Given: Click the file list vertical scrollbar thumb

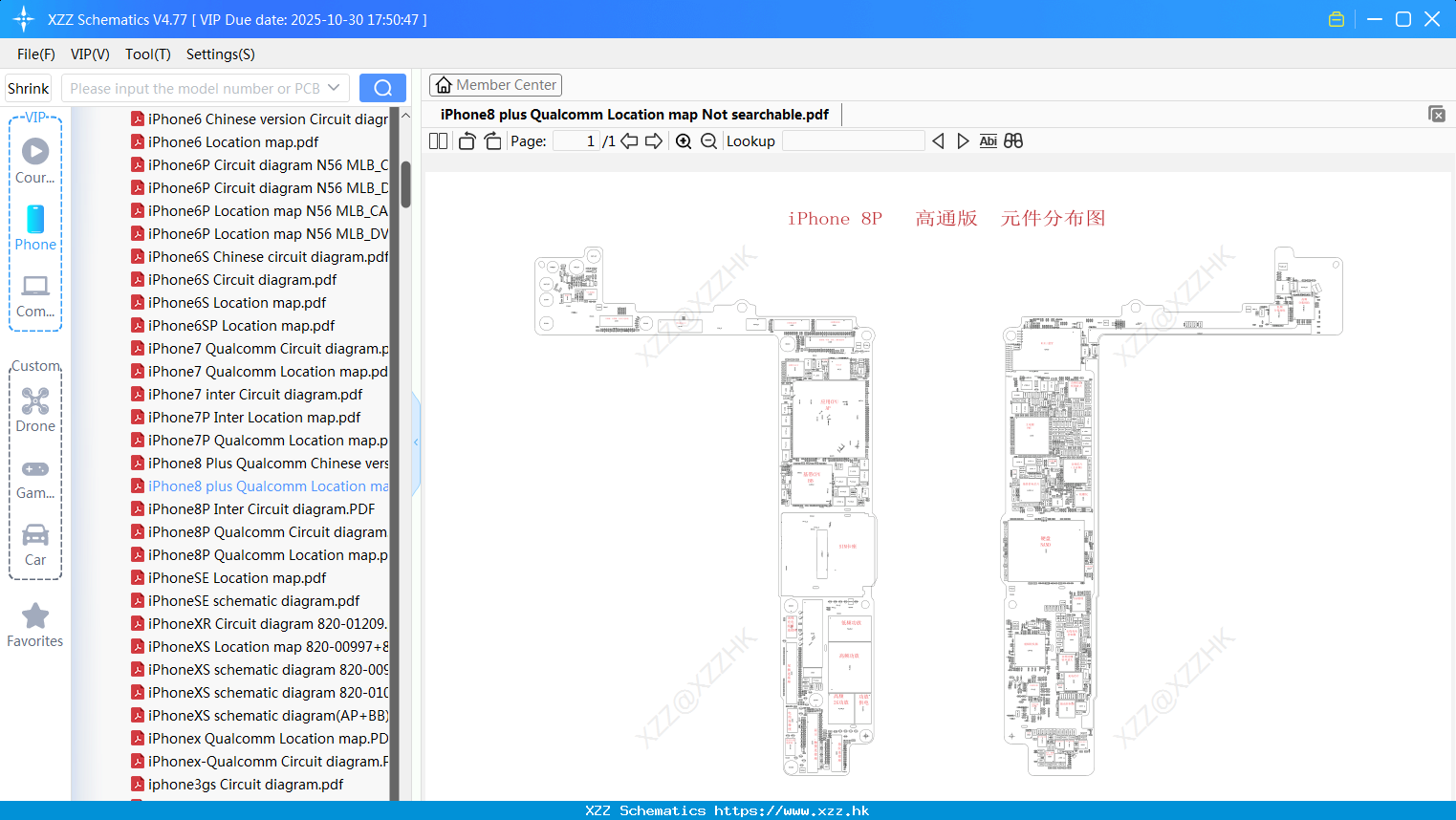Looking at the screenshot, I should [x=405, y=183].
